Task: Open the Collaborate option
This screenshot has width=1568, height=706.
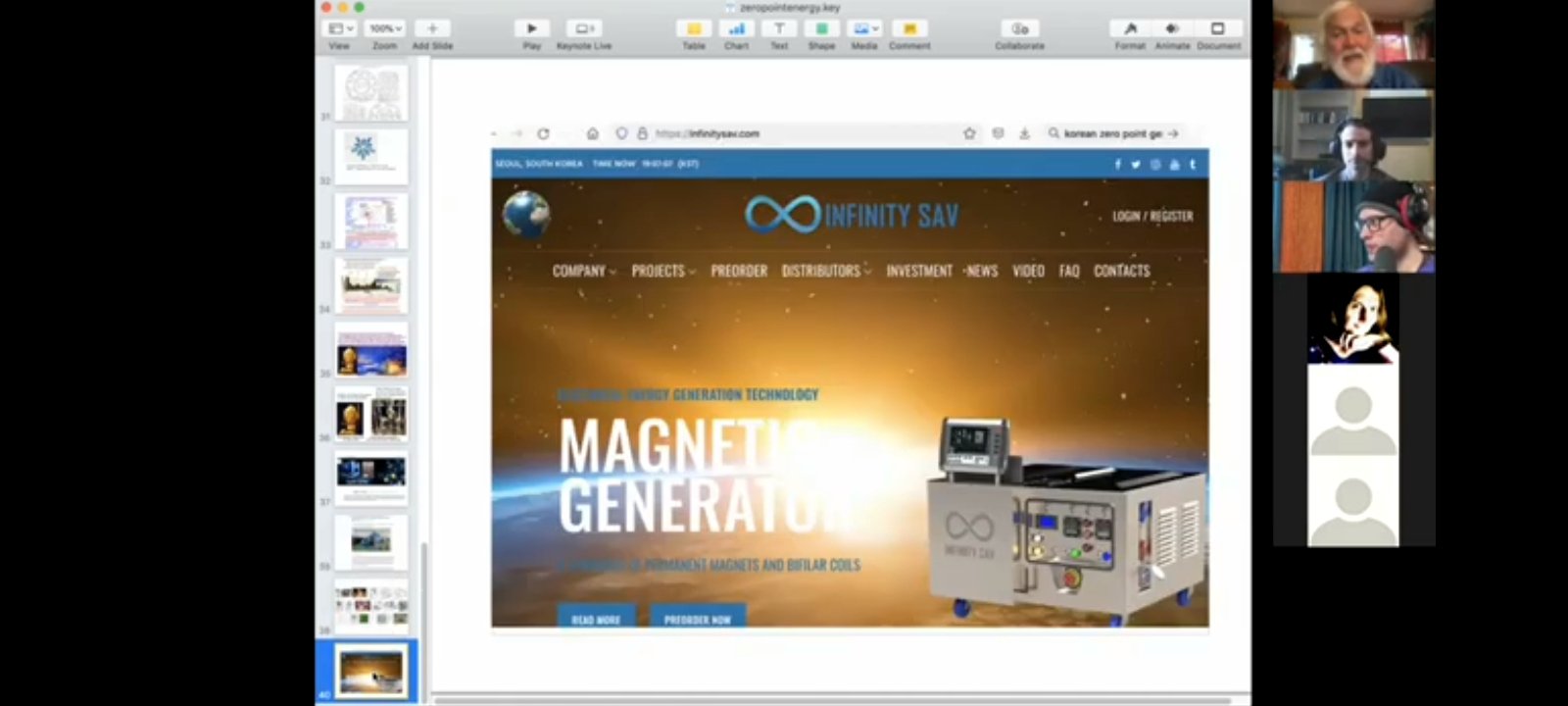Action: coord(1019,29)
